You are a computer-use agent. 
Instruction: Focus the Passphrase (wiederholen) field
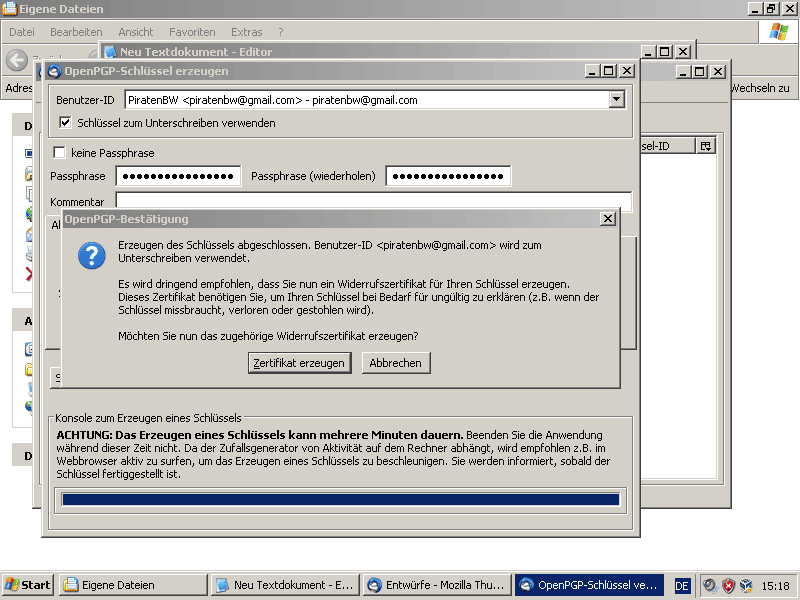click(x=448, y=176)
